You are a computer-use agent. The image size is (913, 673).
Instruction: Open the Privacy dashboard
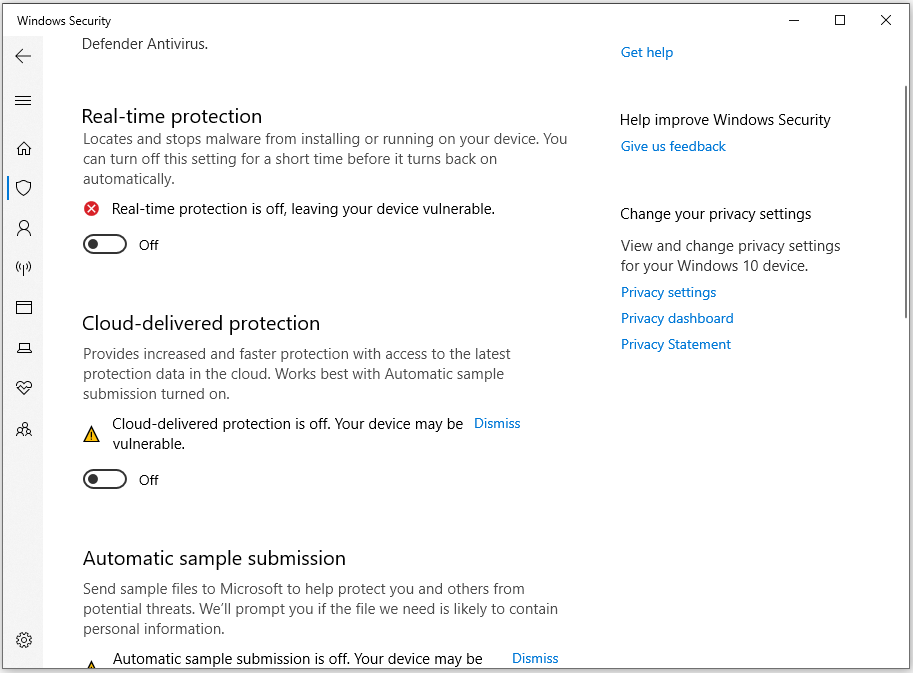[x=677, y=318]
